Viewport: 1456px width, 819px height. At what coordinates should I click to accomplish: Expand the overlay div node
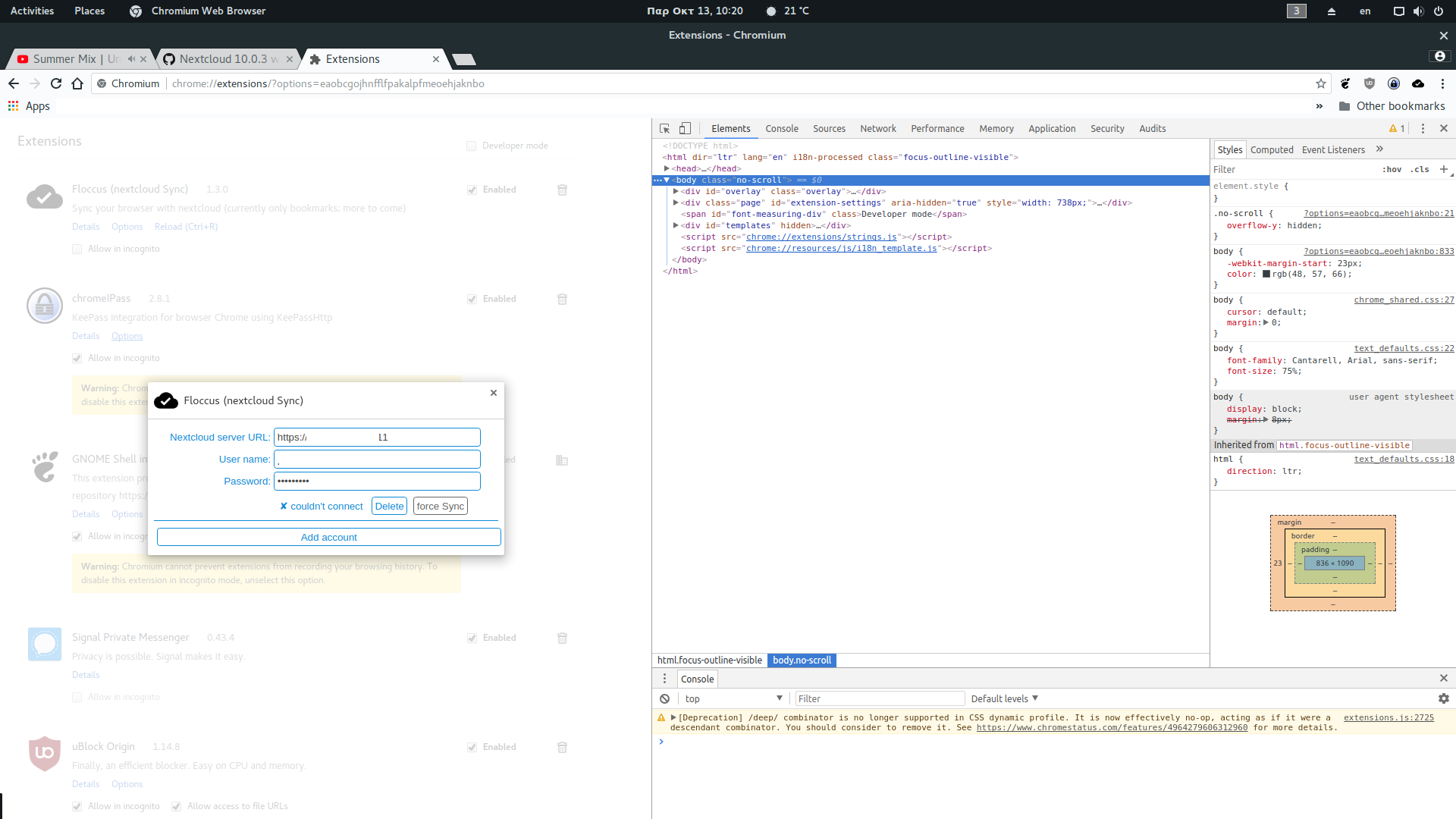(676, 191)
